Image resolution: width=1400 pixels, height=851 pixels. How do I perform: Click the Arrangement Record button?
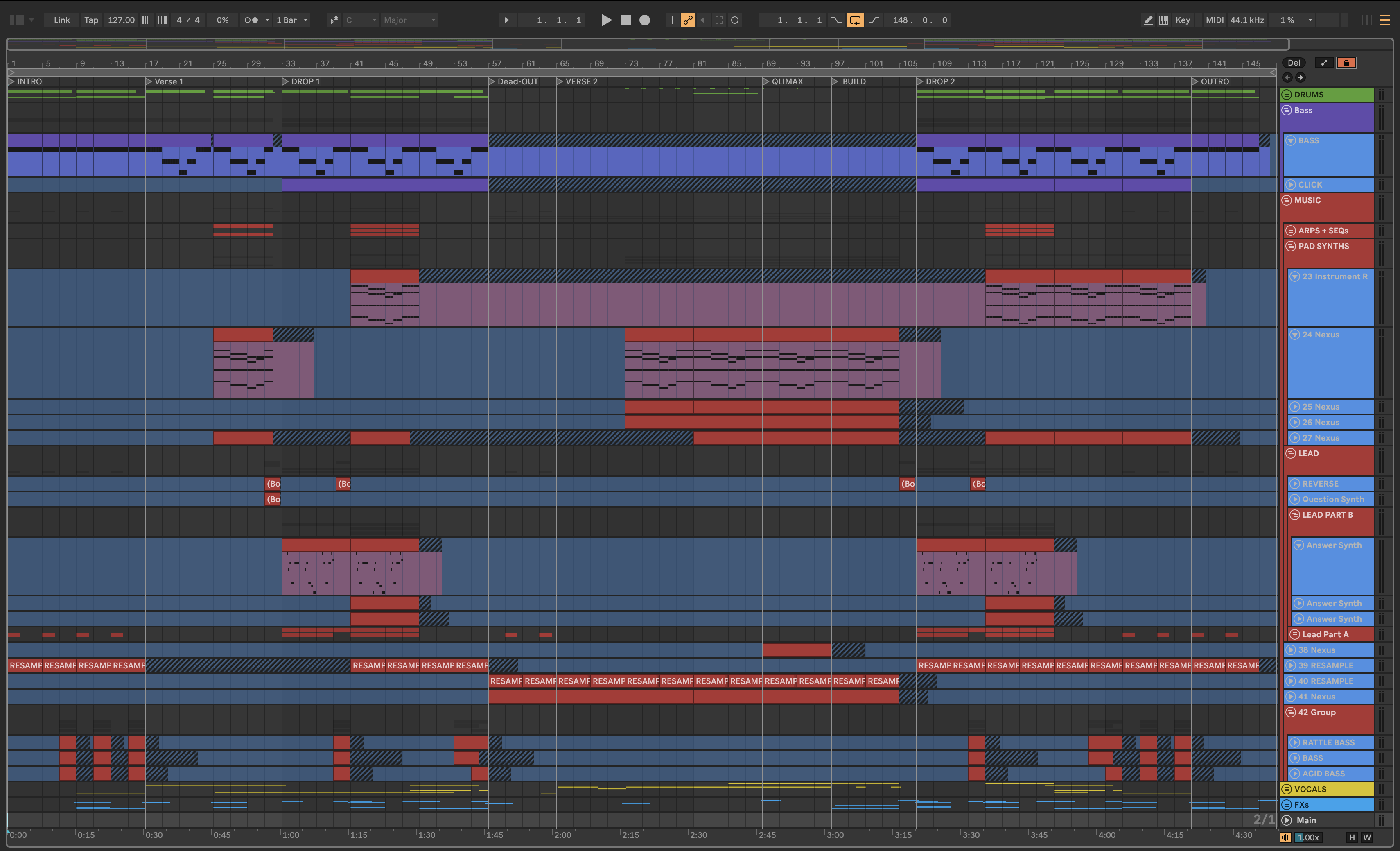644,20
